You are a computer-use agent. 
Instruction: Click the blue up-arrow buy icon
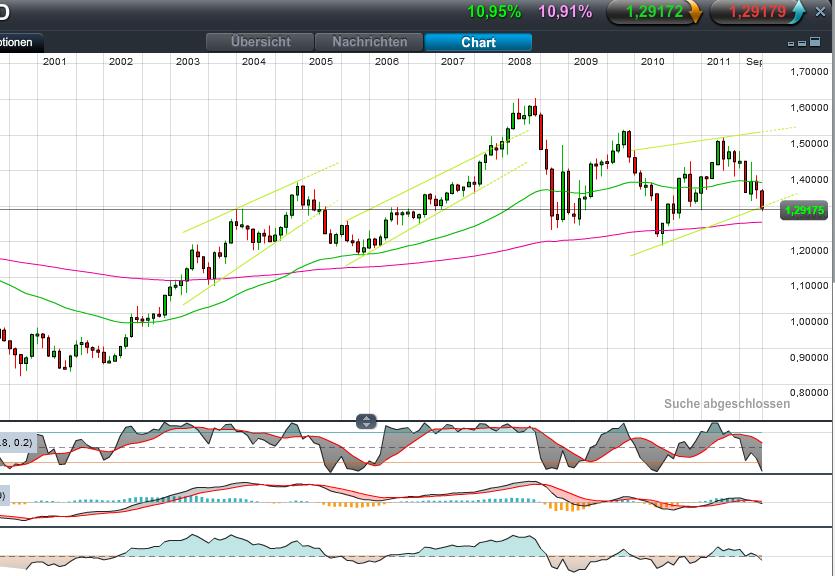[798, 13]
